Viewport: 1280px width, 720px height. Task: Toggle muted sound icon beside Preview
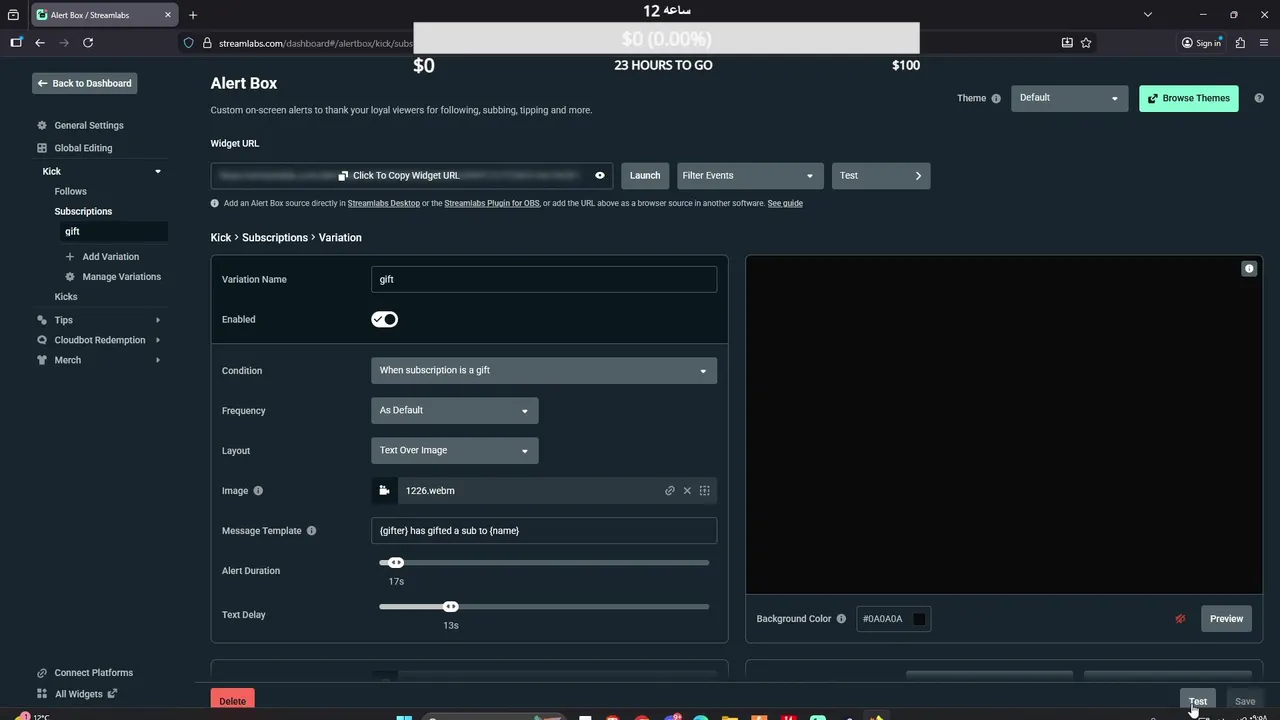pyautogui.click(x=1180, y=618)
